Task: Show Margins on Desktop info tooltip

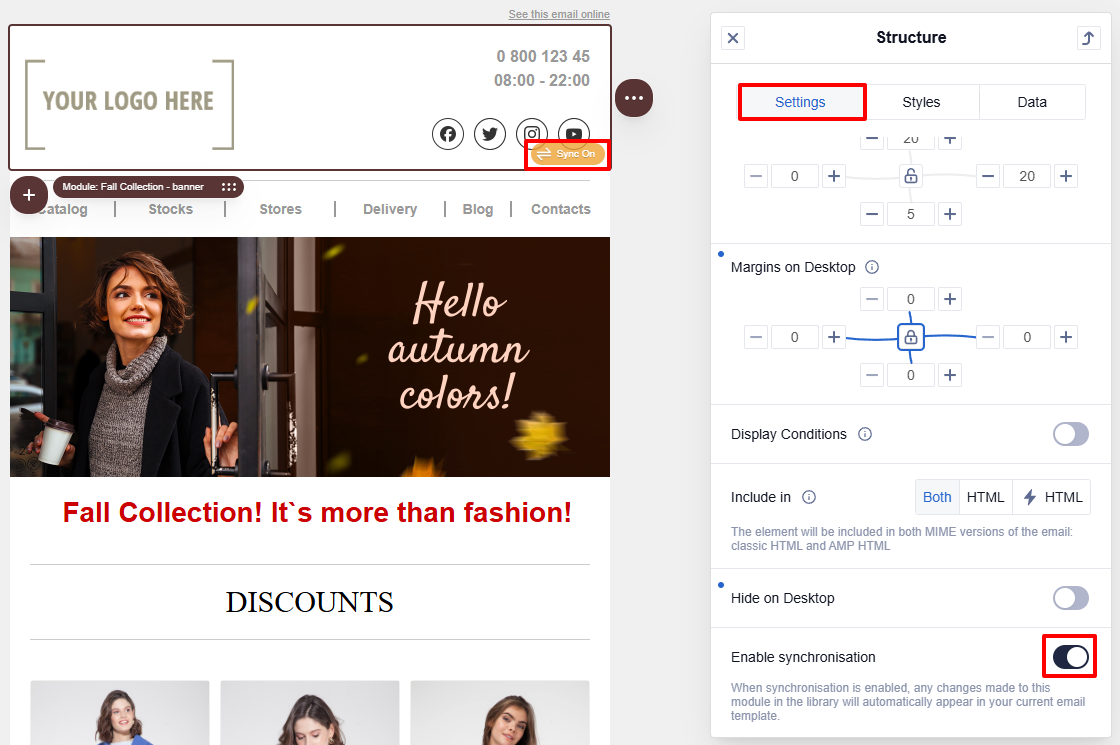Action: pos(872,267)
